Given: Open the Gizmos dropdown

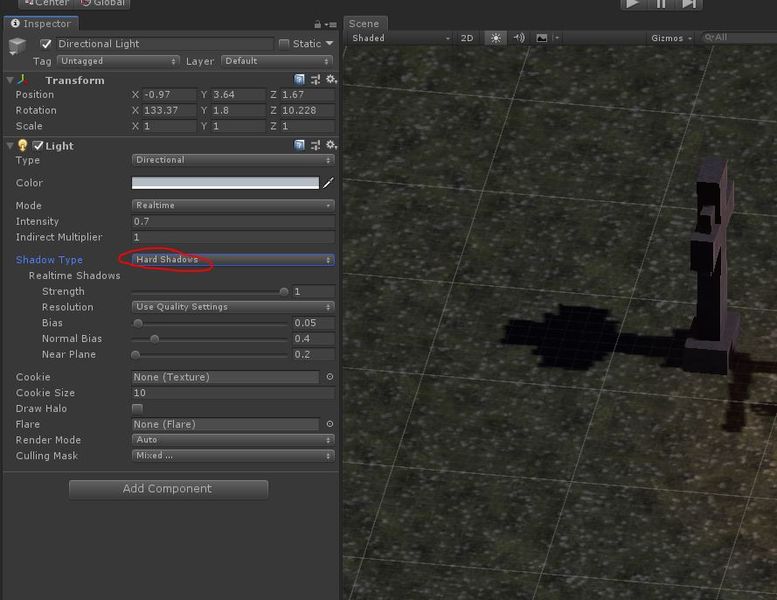Looking at the screenshot, I should click(671, 38).
